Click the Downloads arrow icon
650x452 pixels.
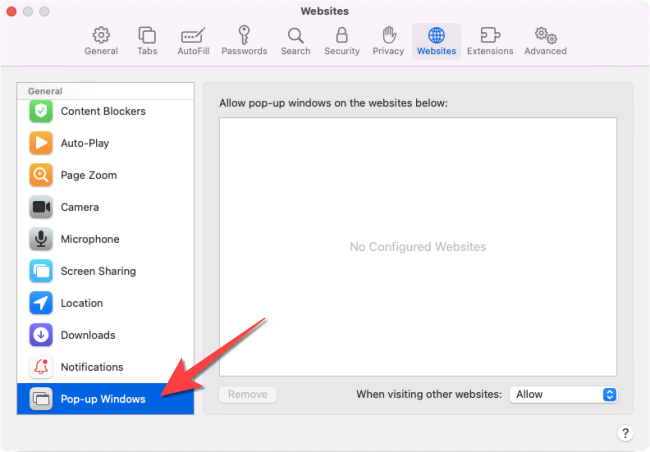(x=41, y=335)
